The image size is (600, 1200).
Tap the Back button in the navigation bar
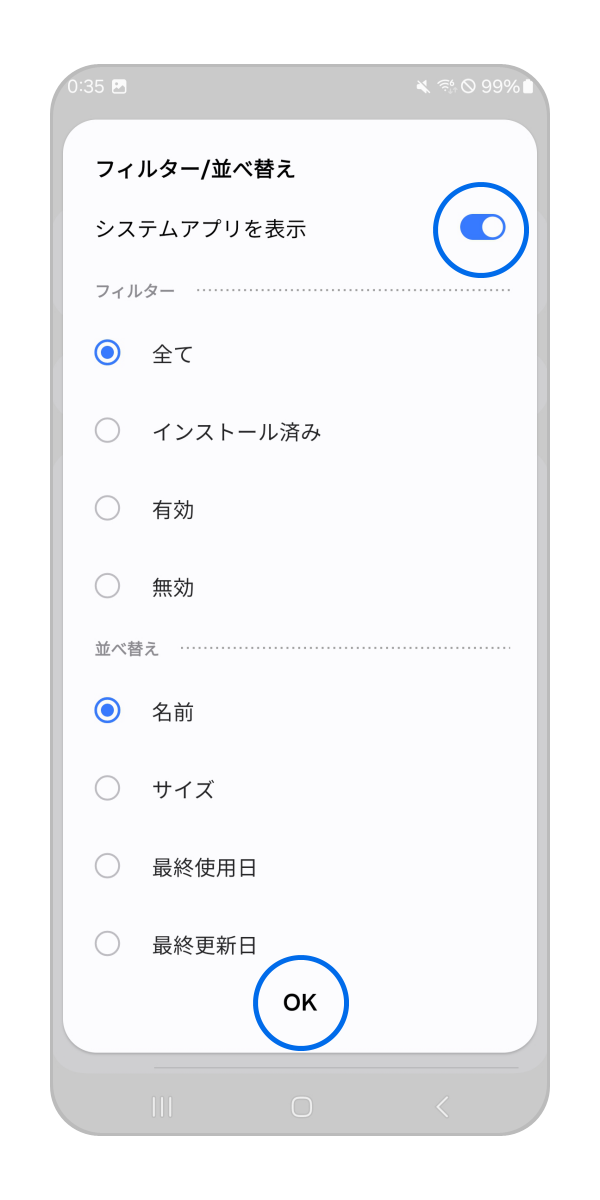(443, 1107)
